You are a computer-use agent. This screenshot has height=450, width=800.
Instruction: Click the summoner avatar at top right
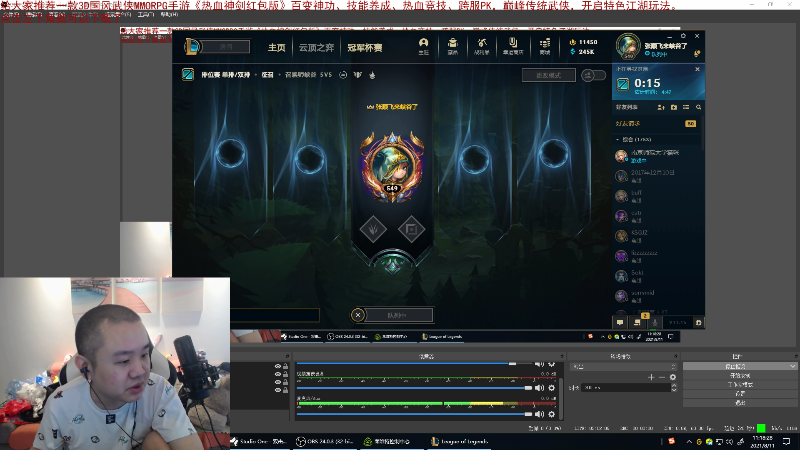628,46
